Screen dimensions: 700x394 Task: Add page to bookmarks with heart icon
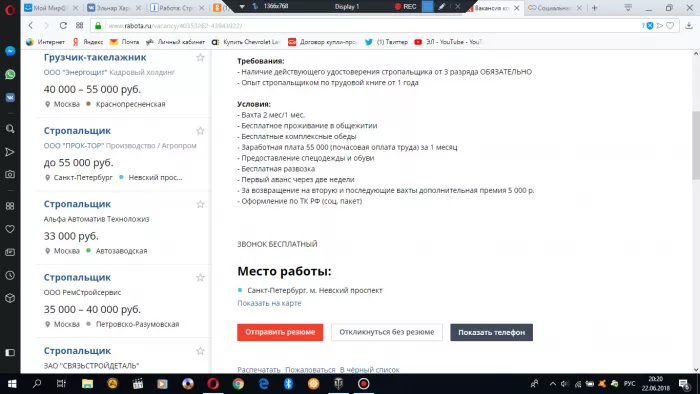670,26
